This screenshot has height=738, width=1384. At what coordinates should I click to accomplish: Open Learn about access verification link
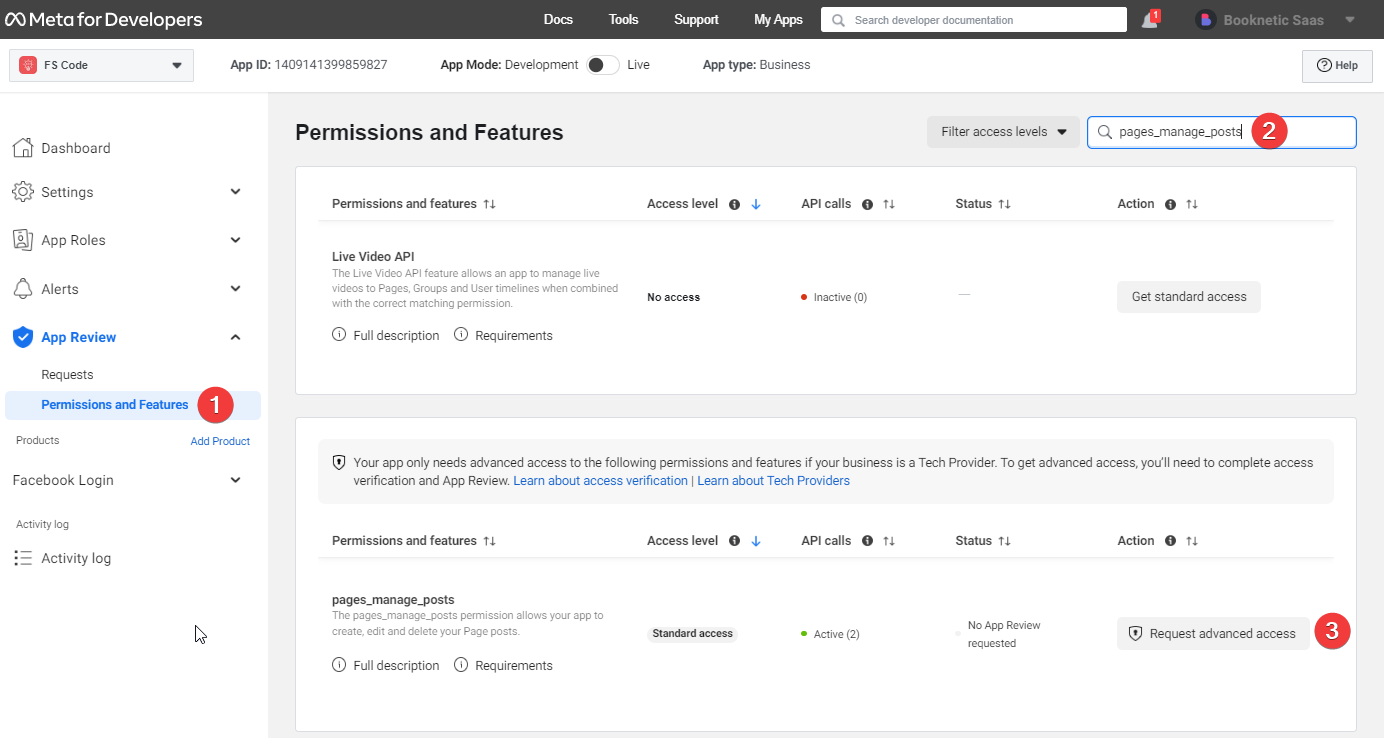tap(600, 481)
